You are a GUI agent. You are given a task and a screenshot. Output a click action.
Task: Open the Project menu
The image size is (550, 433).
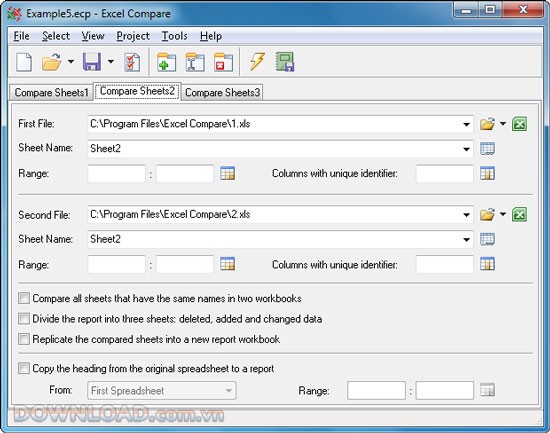(133, 36)
